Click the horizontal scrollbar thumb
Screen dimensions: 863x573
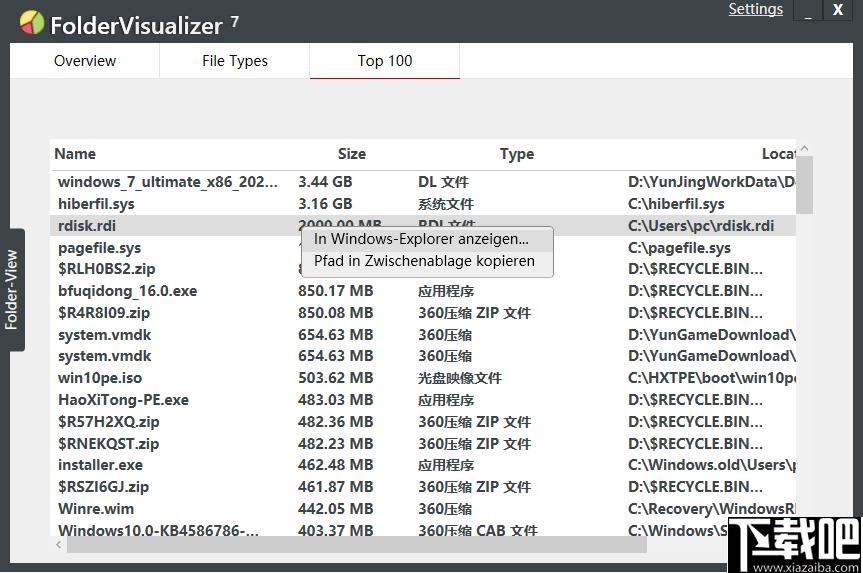pos(357,545)
